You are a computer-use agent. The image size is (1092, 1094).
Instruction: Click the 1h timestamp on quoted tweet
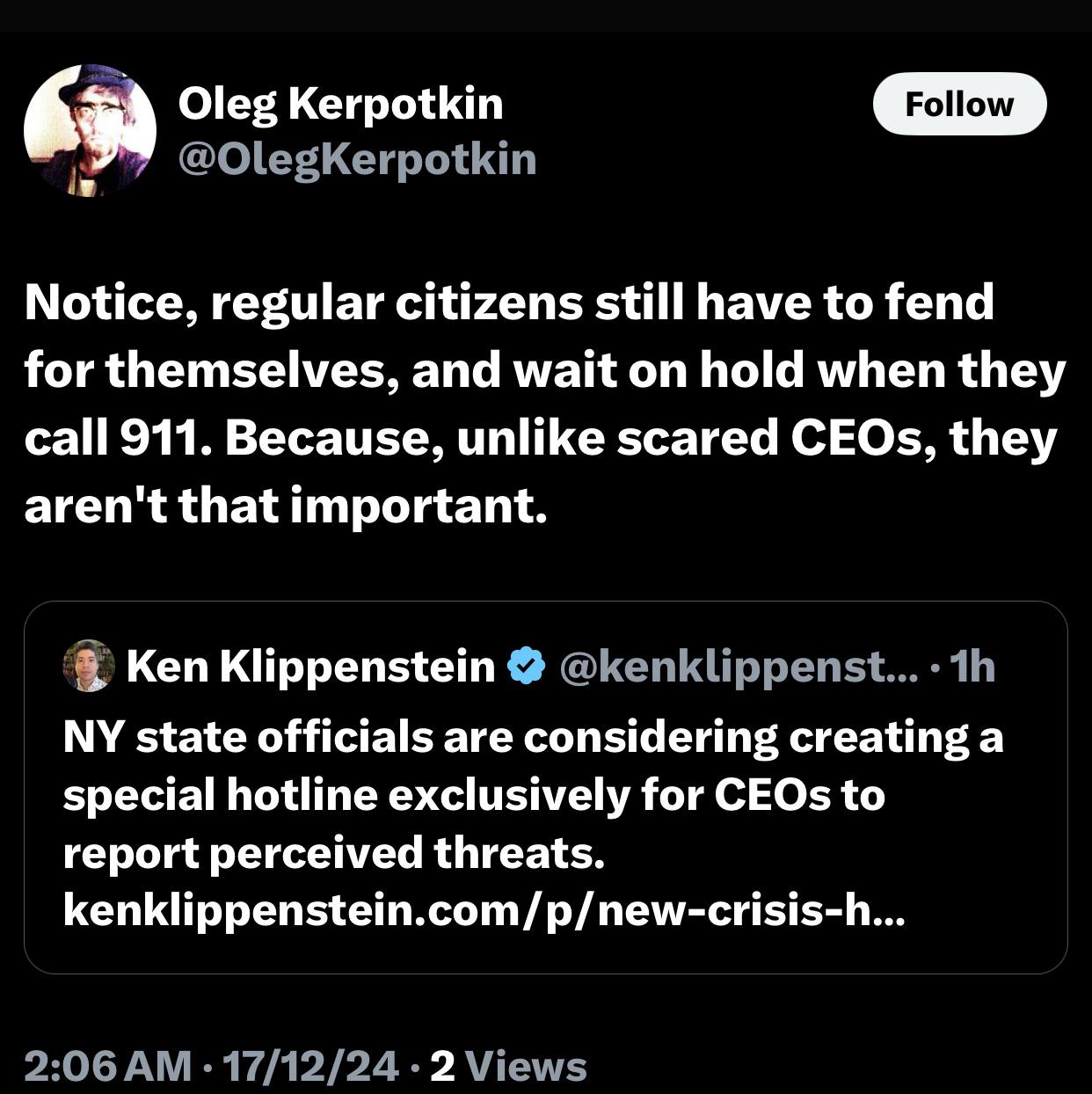pos(974,666)
